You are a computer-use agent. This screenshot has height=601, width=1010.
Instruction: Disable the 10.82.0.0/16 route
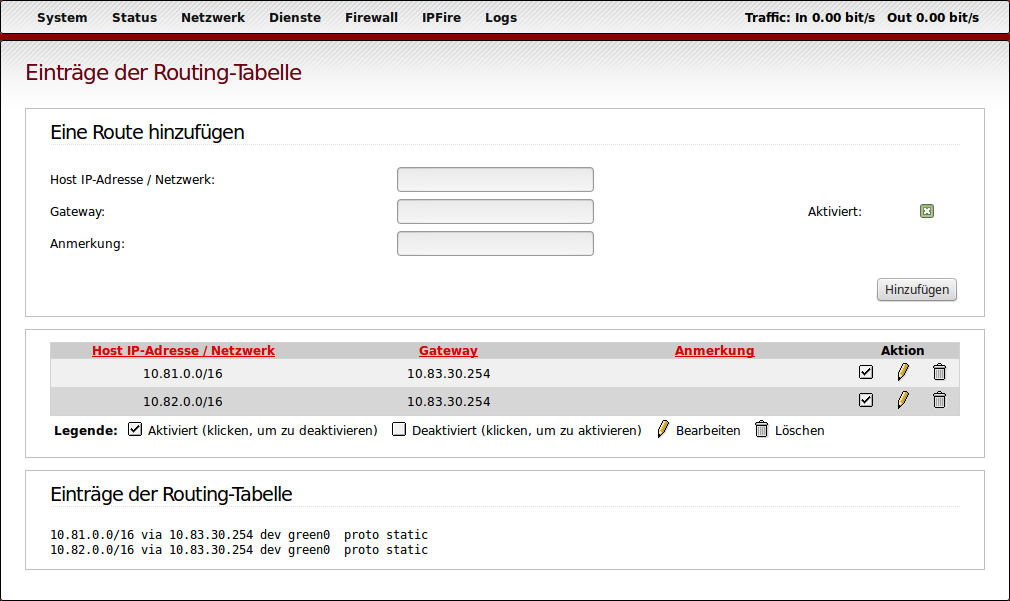pyautogui.click(x=866, y=400)
